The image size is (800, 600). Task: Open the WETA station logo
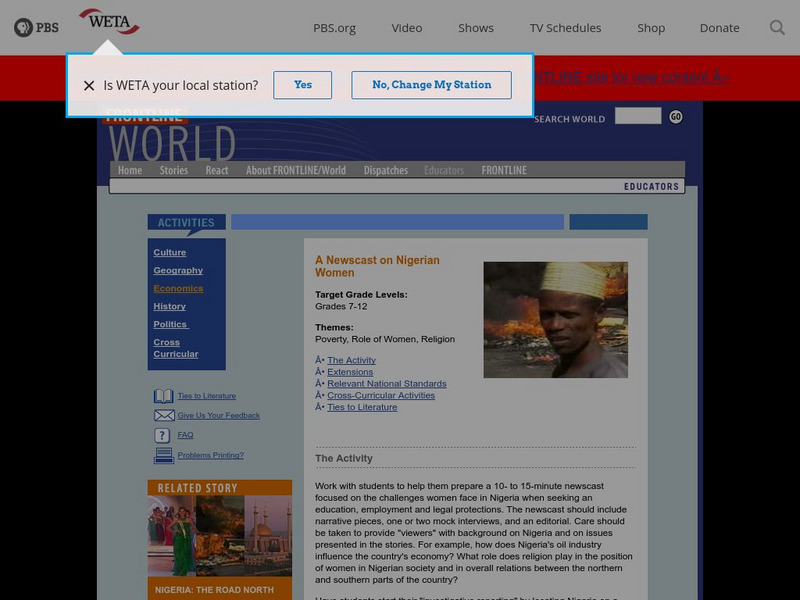[109, 22]
